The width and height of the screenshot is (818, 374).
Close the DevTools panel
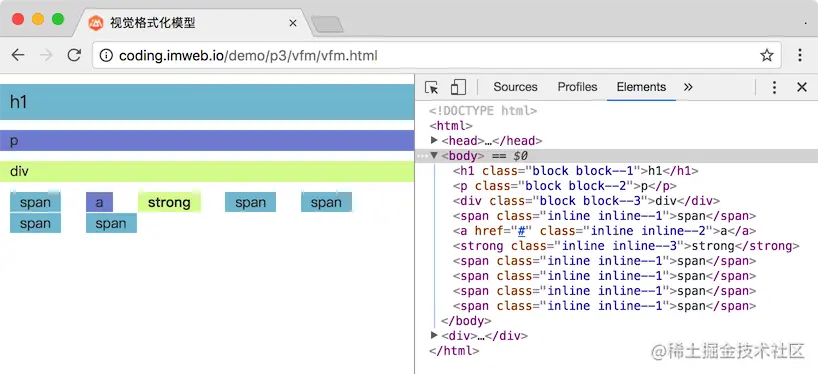[x=802, y=87]
